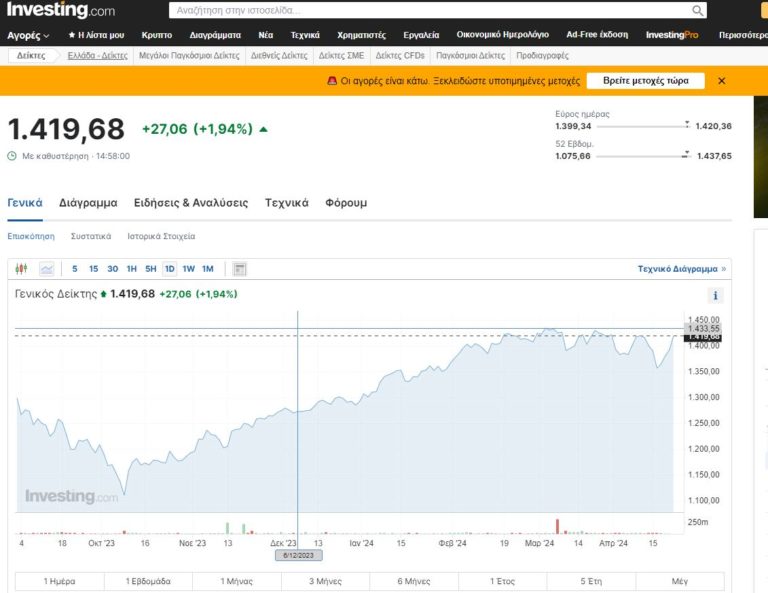
Task: Click the Βρείτε μετοχές τώρα button
Action: pyautogui.click(x=645, y=81)
